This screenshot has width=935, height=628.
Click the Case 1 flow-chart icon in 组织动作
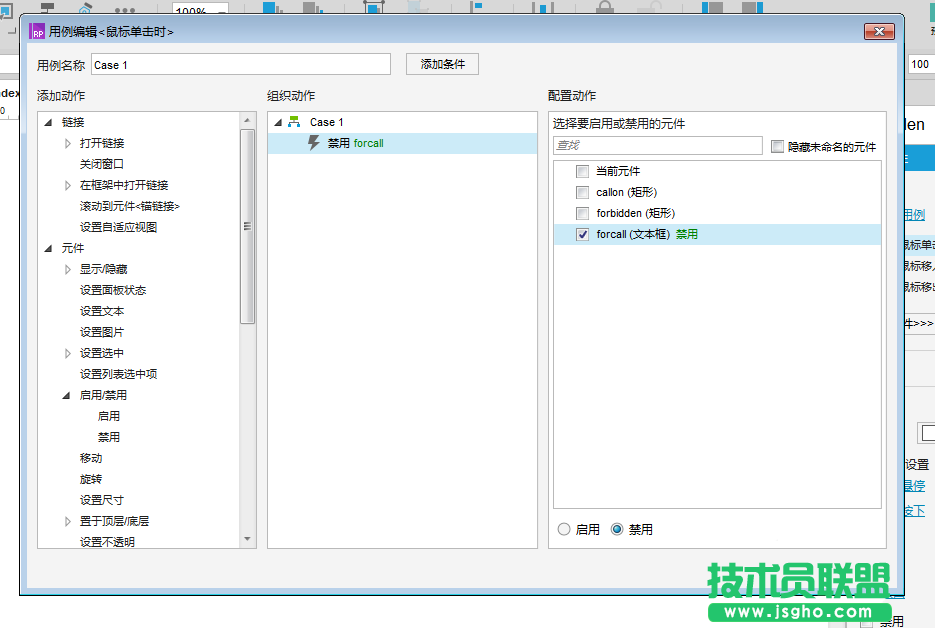pos(294,122)
